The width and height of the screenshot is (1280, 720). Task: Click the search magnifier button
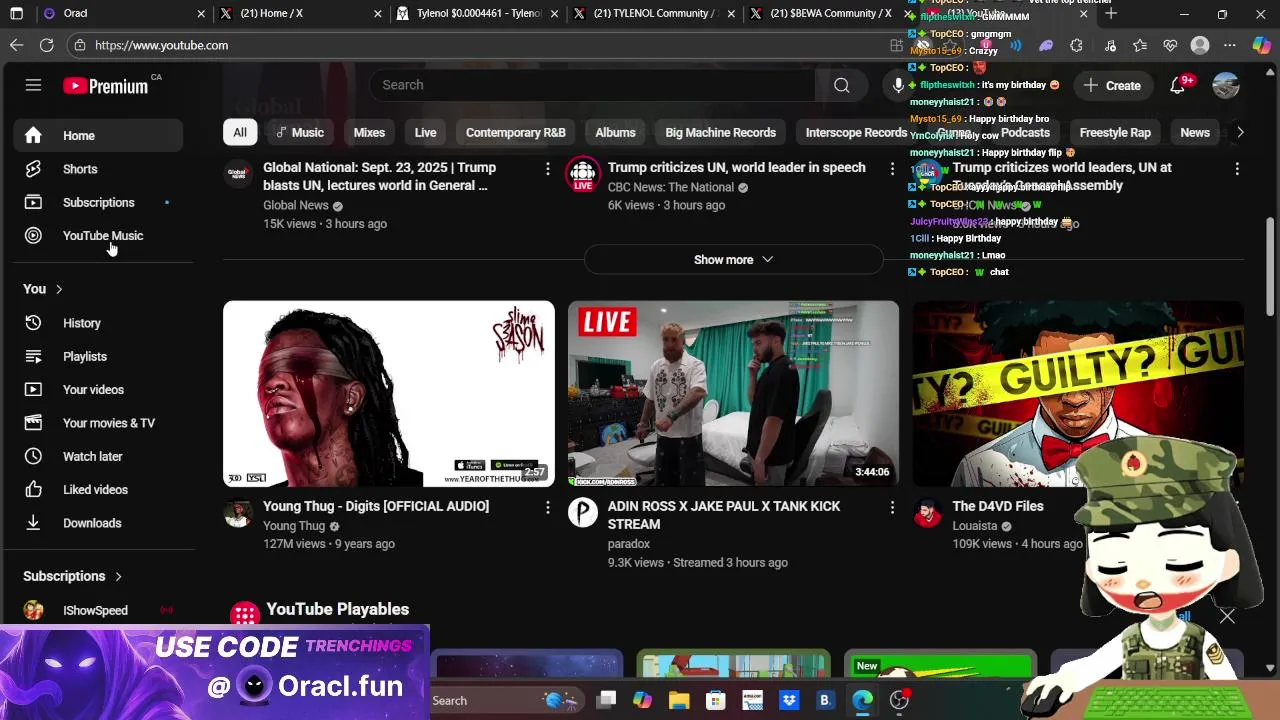tap(842, 85)
